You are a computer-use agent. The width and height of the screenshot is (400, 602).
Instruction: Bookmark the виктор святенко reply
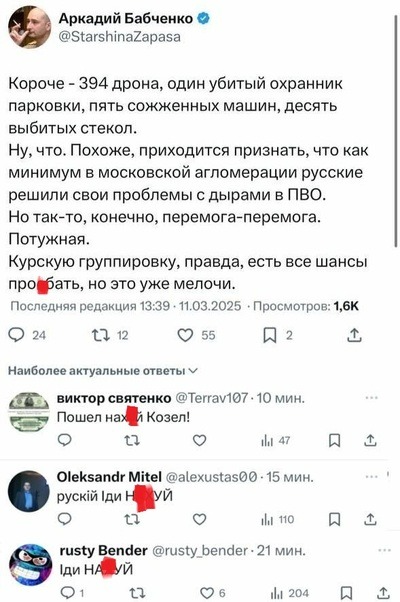click(x=335, y=440)
